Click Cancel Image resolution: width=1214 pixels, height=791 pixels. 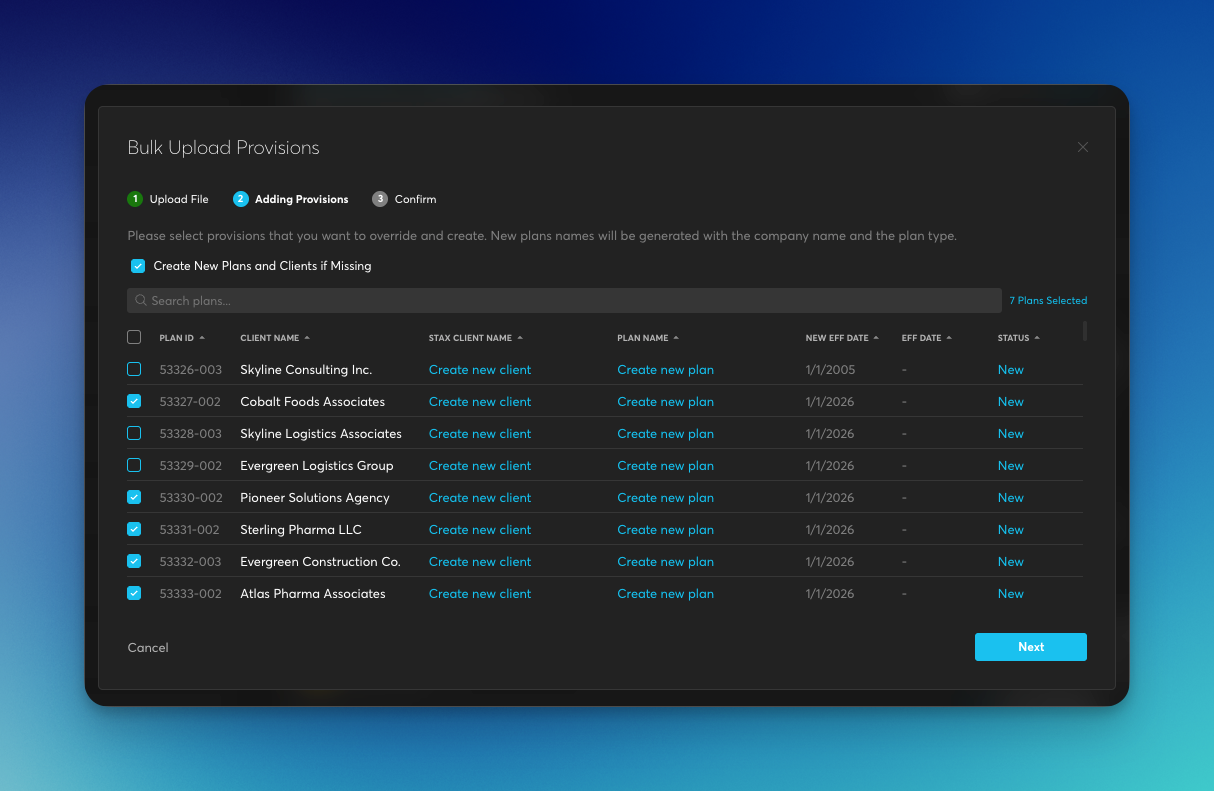click(148, 648)
